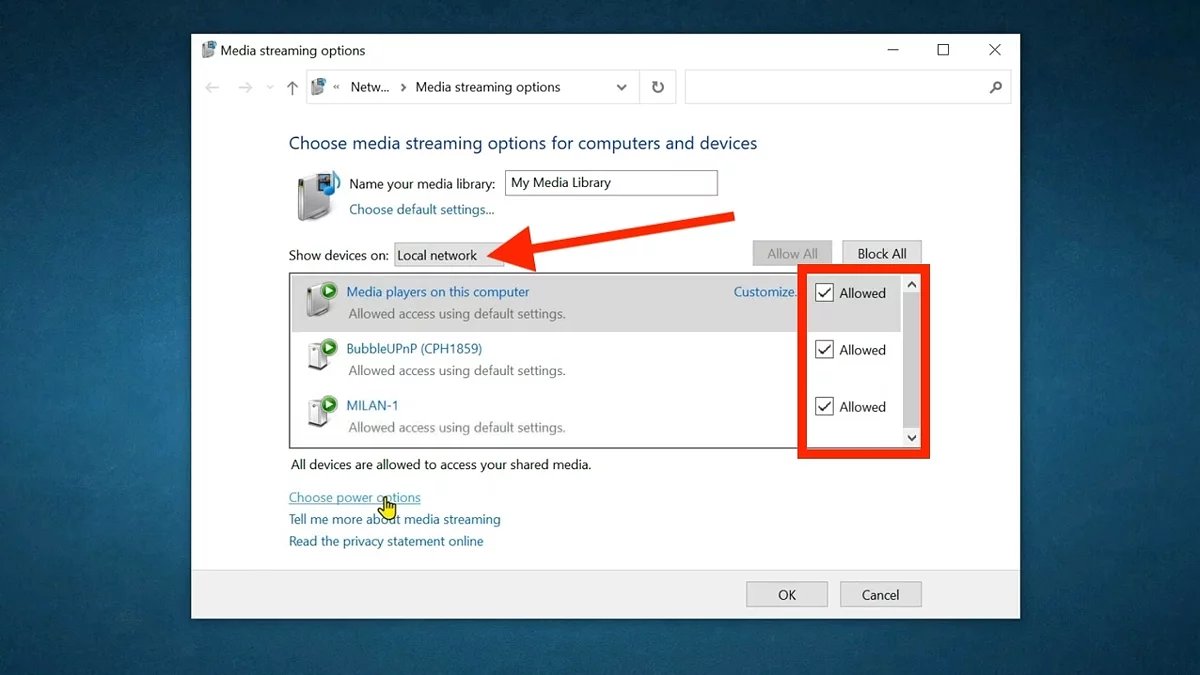Click the Up directory arrow
This screenshot has width=1200, height=675.
292,88
